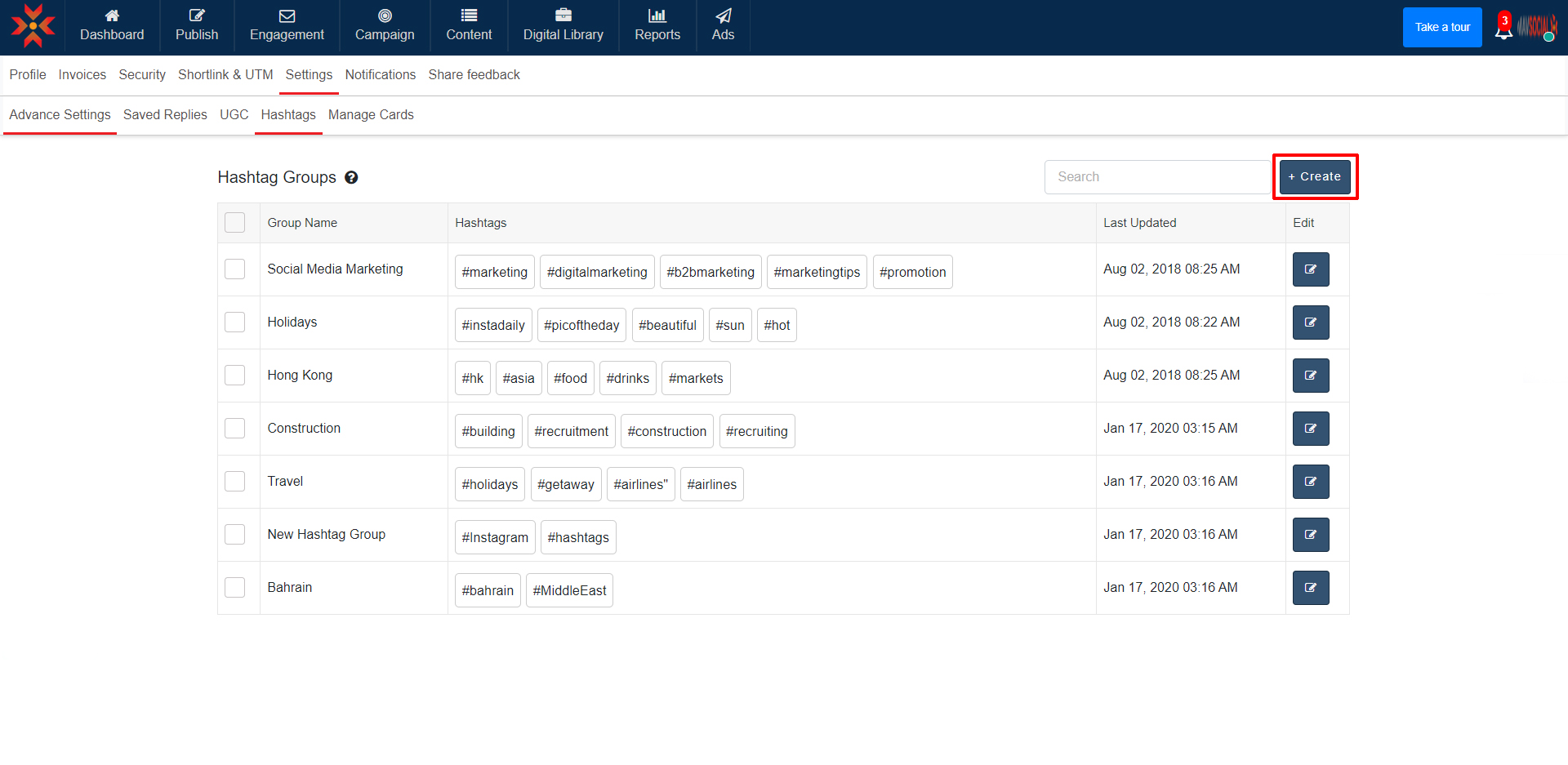Switch to the Saved Replies tab
1568x765 pixels.
click(x=165, y=115)
